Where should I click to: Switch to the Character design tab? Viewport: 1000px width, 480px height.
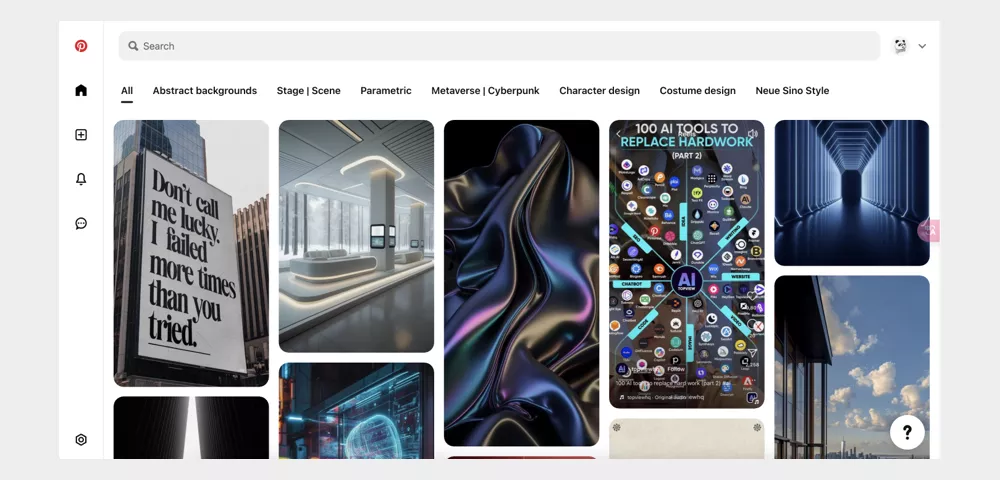pos(599,91)
